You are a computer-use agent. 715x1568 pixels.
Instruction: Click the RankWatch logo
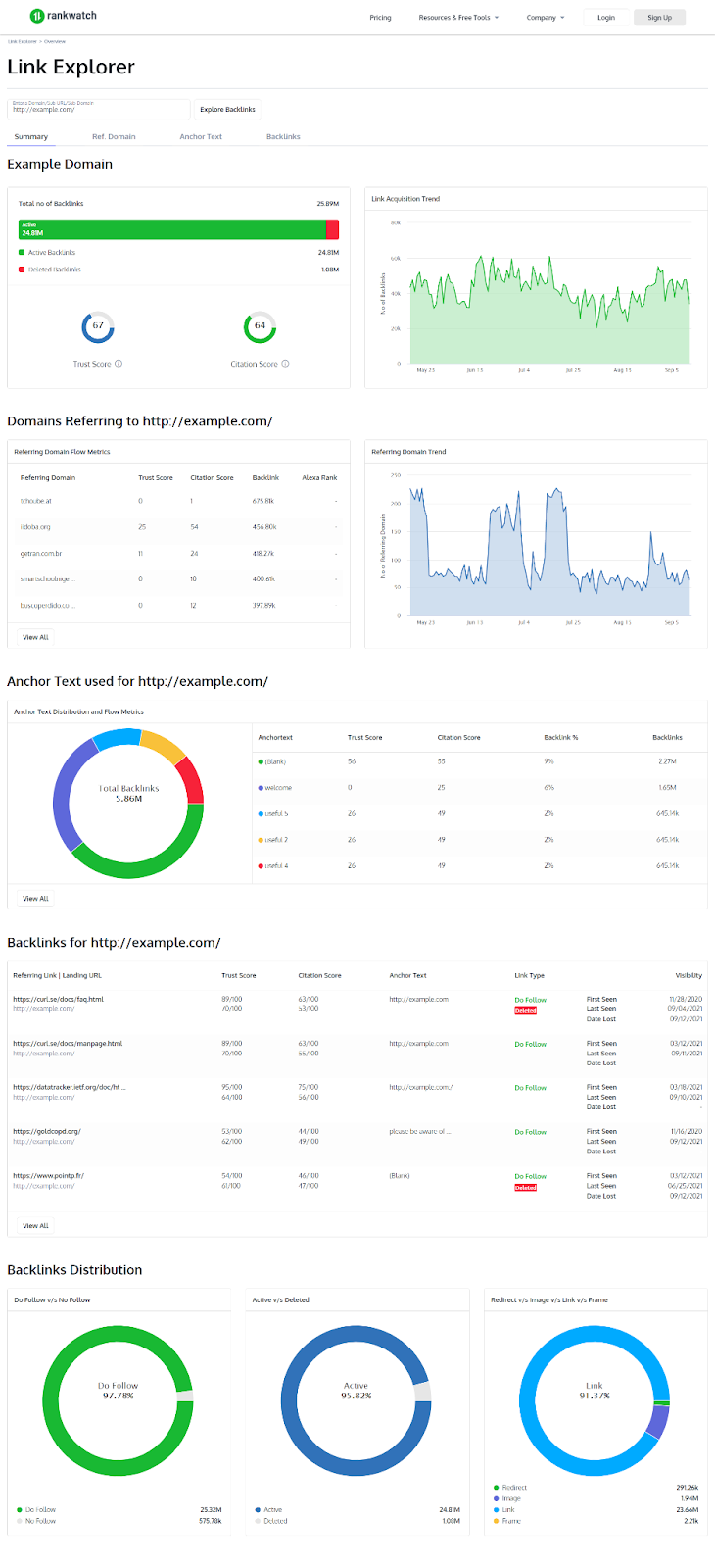click(x=63, y=16)
